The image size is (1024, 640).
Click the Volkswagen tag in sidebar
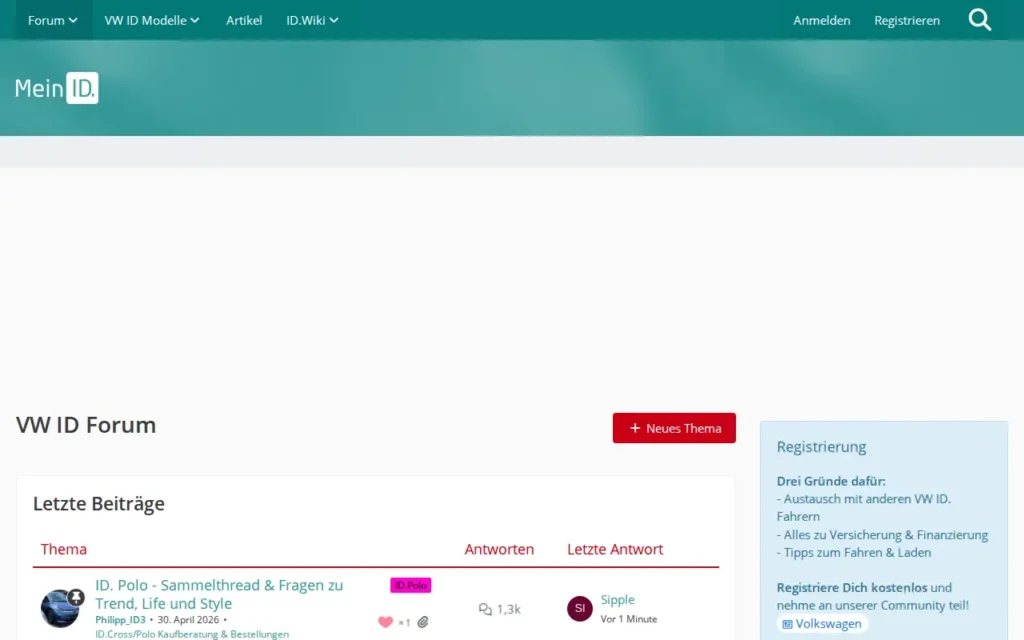pyautogui.click(x=822, y=624)
